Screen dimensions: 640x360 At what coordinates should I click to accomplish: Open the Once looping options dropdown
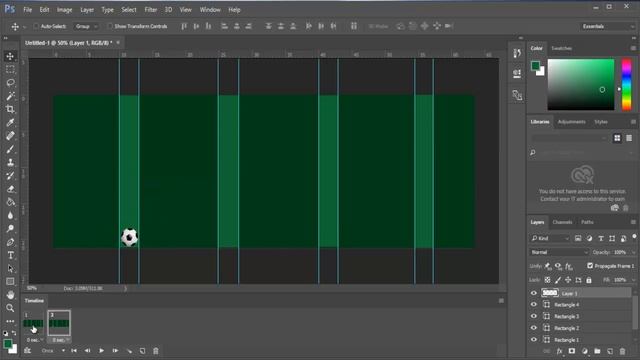pyautogui.click(x=53, y=351)
